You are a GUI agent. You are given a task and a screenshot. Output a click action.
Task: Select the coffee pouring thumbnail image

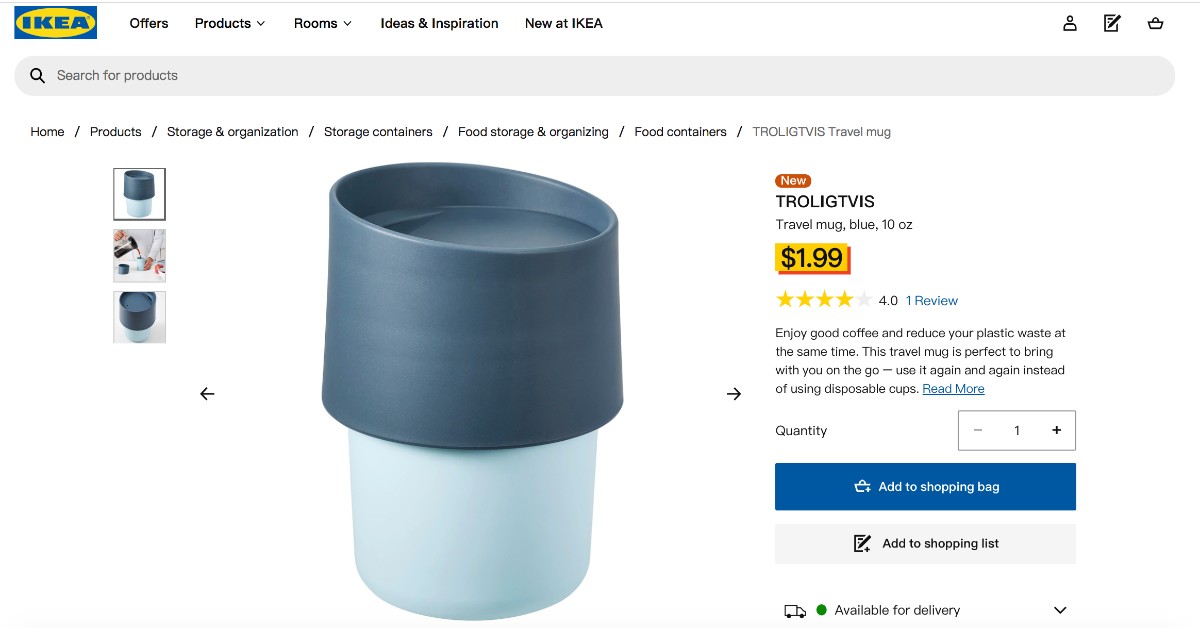140,256
